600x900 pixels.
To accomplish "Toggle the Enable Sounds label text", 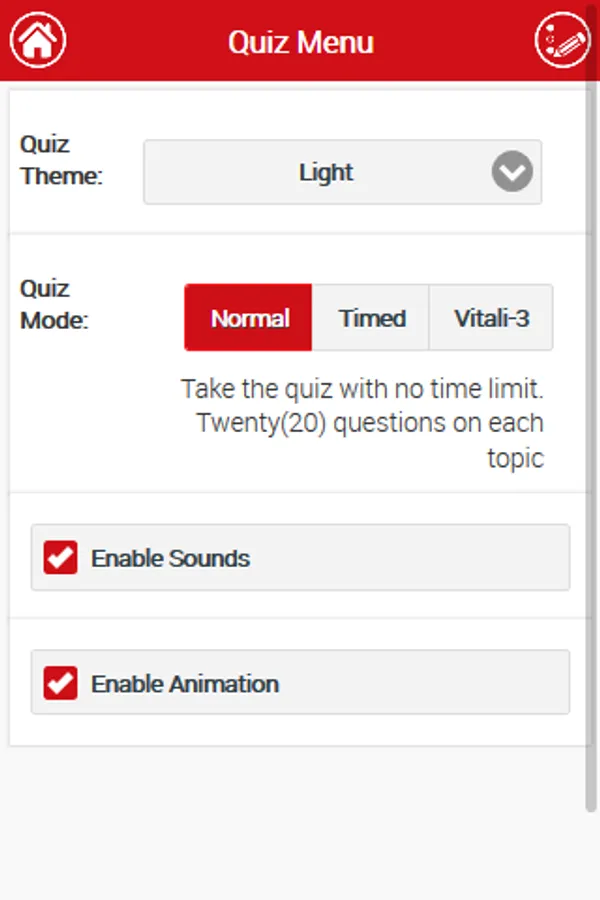I will [170, 558].
